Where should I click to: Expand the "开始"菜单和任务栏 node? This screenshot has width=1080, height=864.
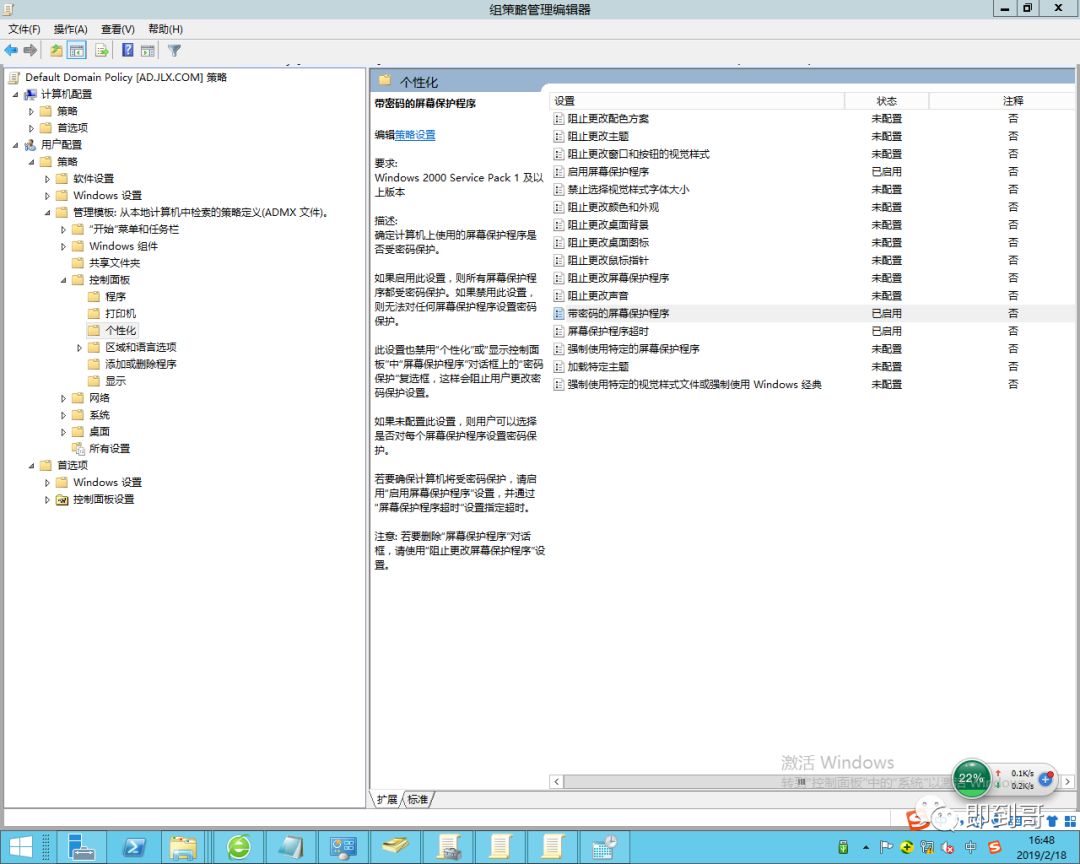coord(63,229)
